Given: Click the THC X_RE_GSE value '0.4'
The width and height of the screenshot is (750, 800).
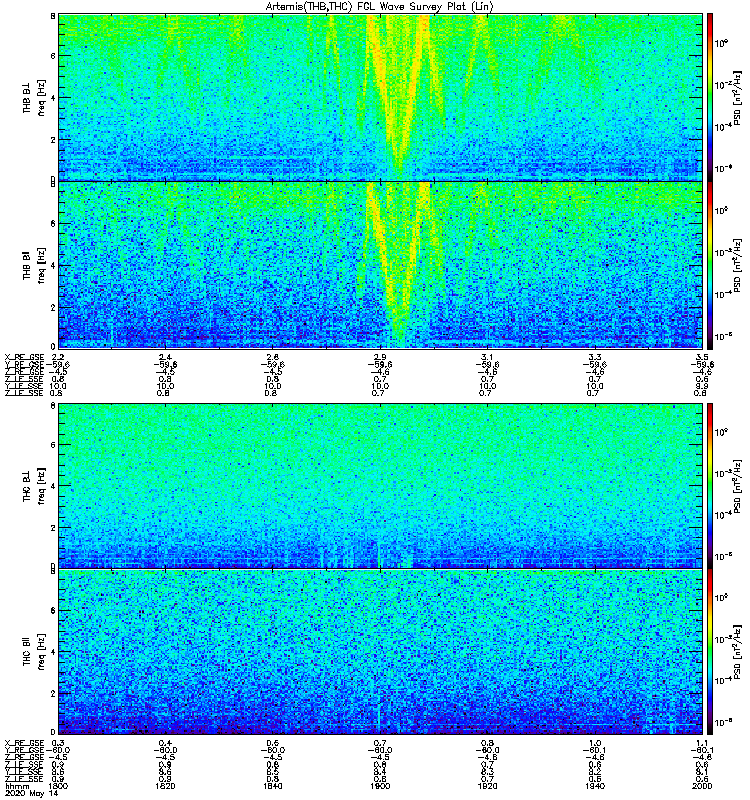Looking at the screenshot, I should click(x=165, y=743).
